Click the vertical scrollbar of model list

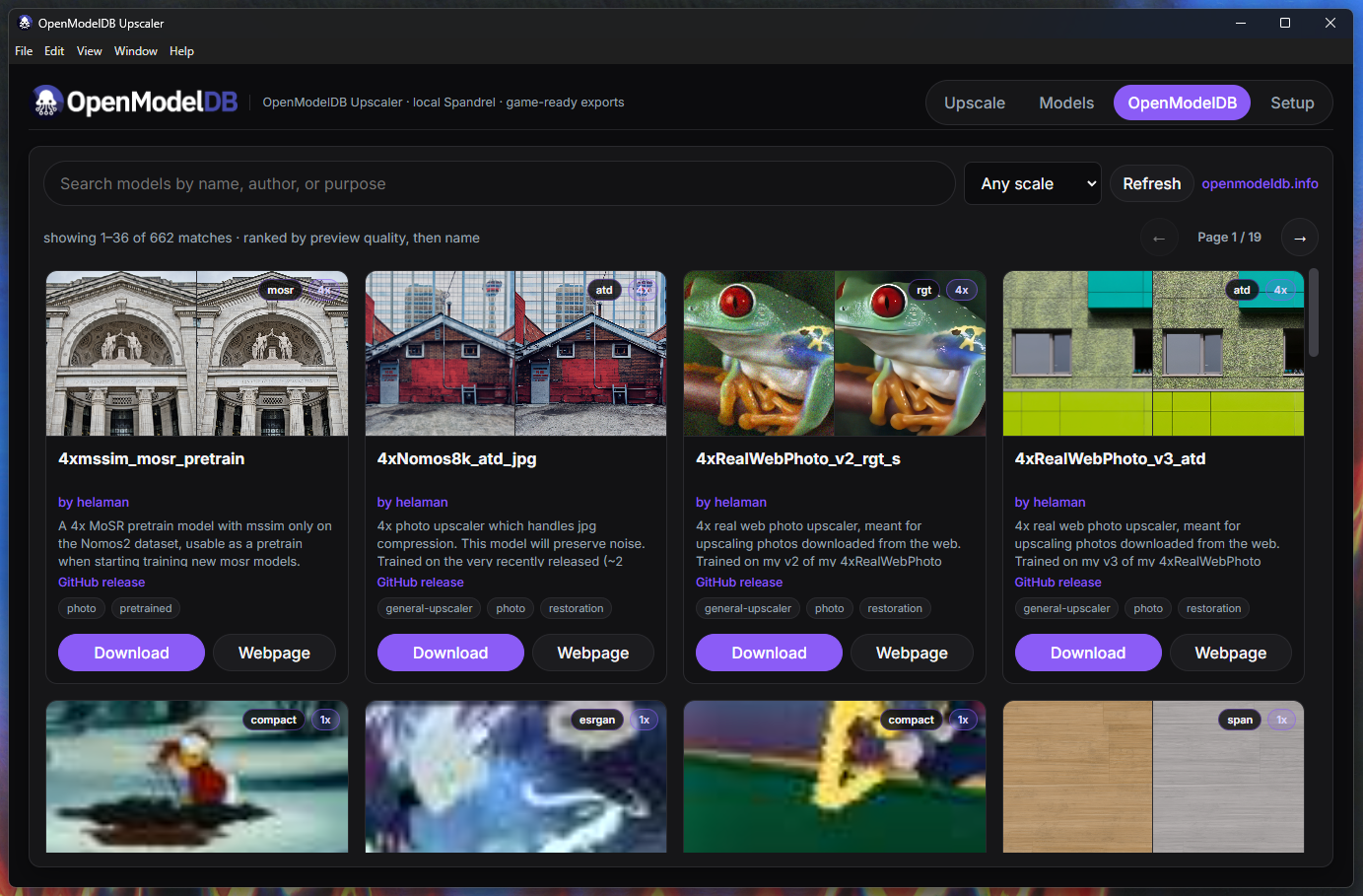[1314, 313]
